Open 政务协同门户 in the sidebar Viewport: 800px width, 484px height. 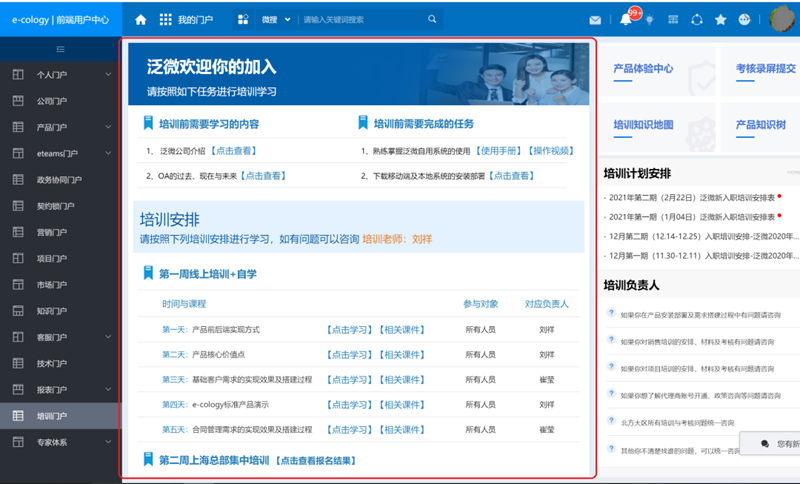coord(61,180)
